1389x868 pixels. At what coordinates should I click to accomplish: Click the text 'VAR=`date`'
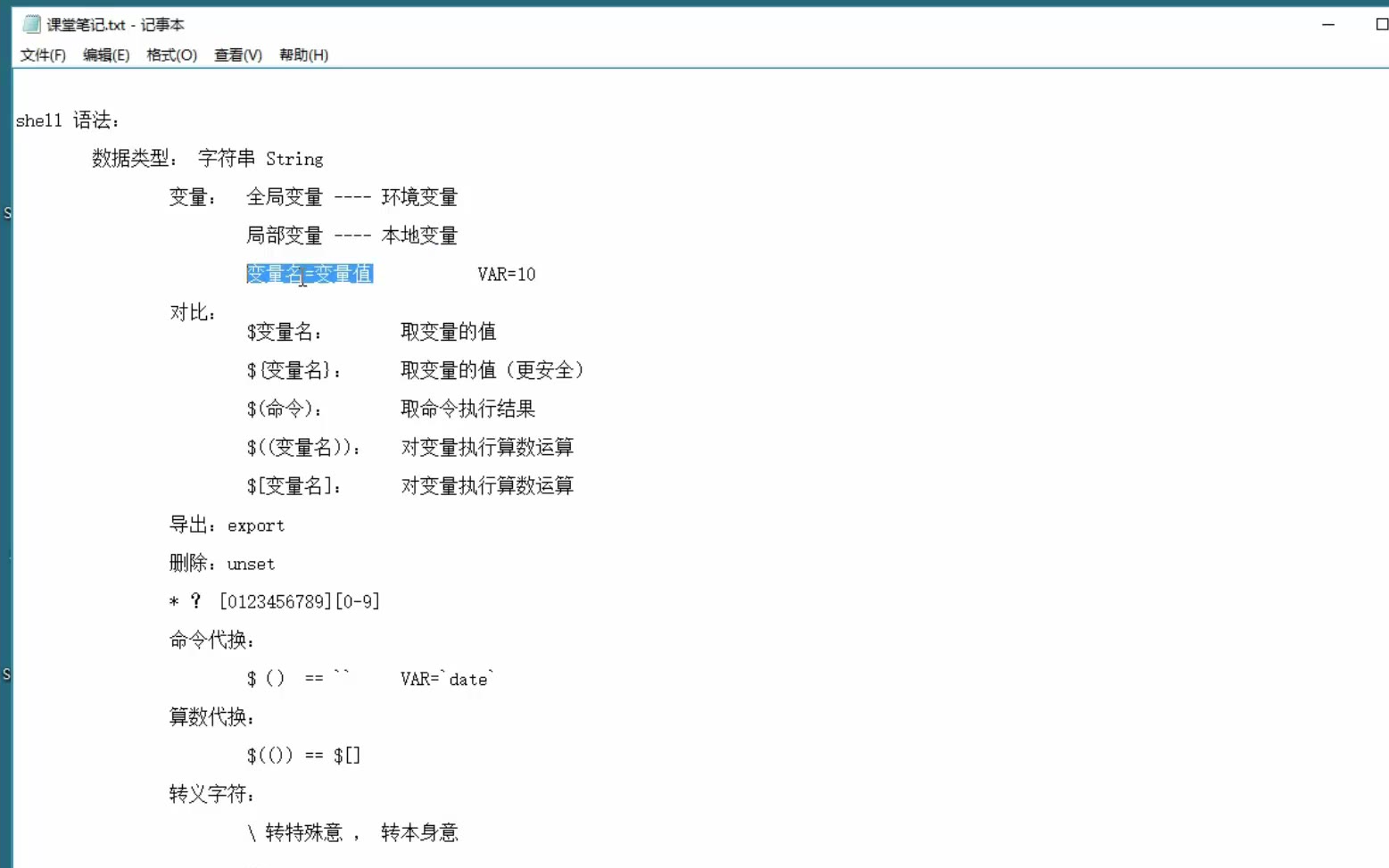coord(447,679)
